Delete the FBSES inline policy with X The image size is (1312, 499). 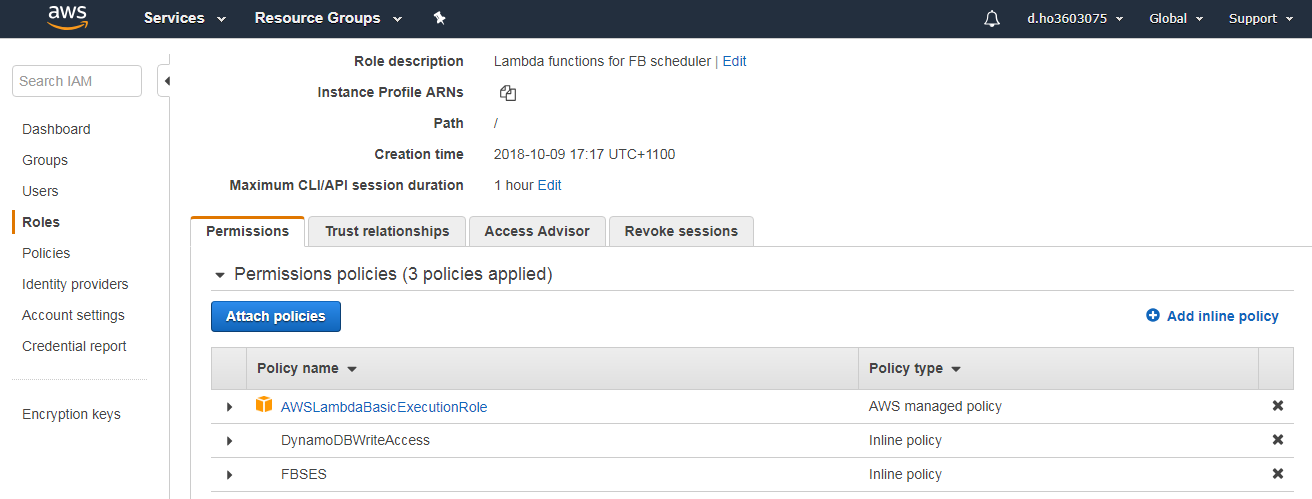click(1277, 474)
